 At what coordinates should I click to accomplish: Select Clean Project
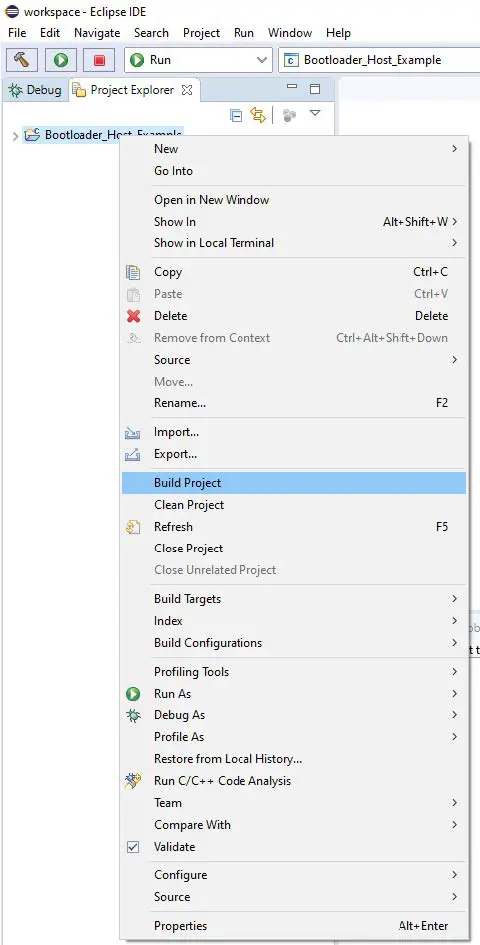(294, 505)
